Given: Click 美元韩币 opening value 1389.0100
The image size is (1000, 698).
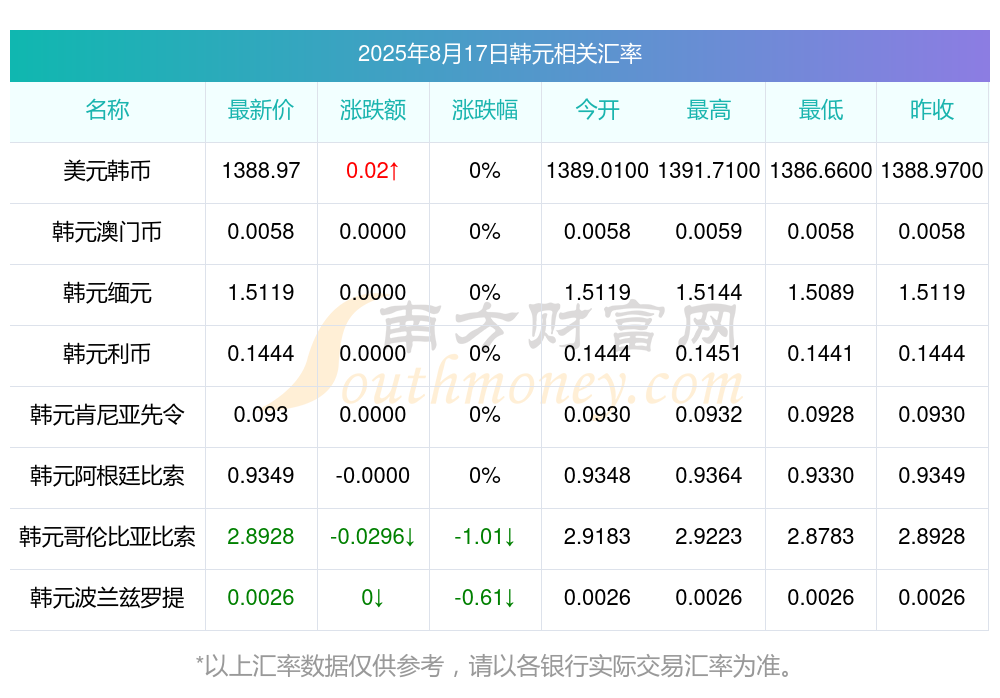Looking at the screenshot, I should click(x=597, y=170).
